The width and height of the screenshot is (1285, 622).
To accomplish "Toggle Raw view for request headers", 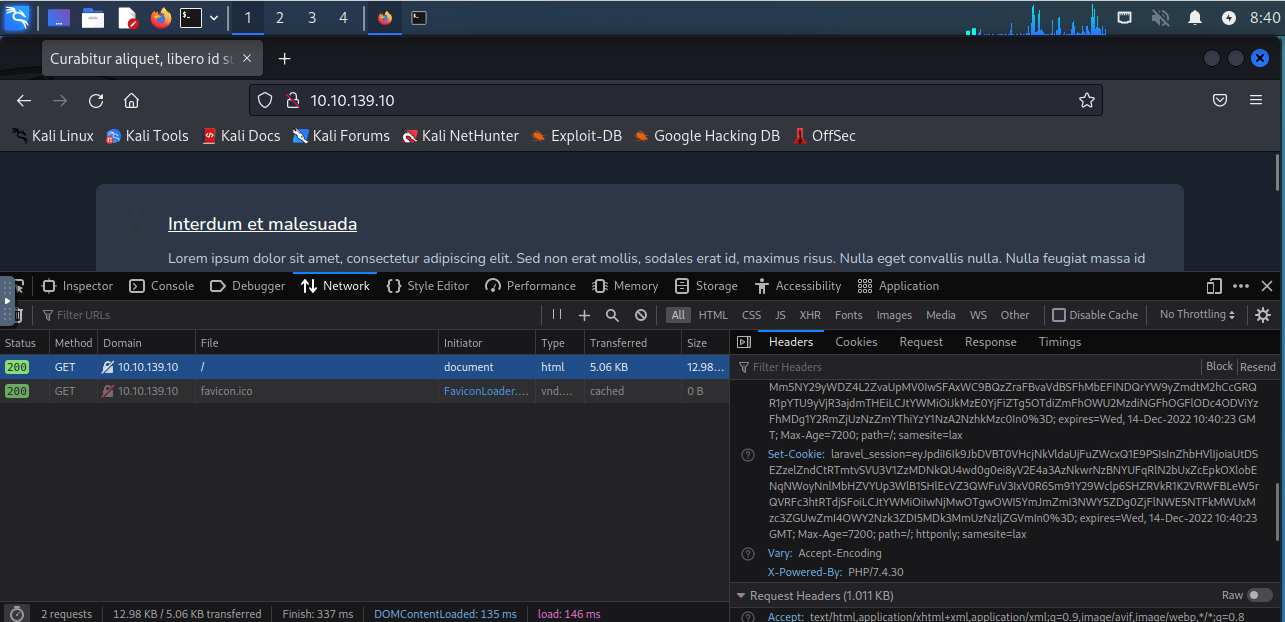I will click(1259, 595).
